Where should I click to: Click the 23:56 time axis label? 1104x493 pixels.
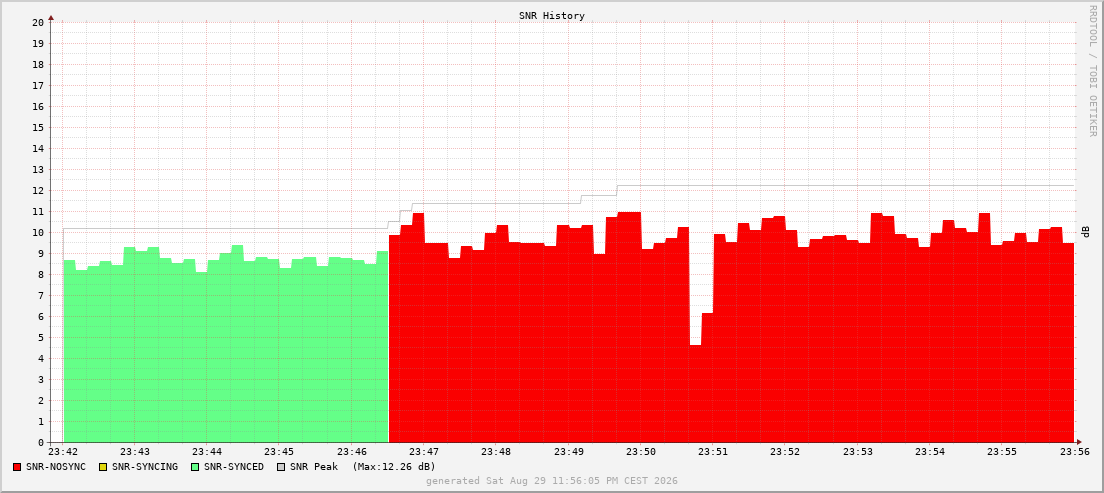pos(1074,452)
